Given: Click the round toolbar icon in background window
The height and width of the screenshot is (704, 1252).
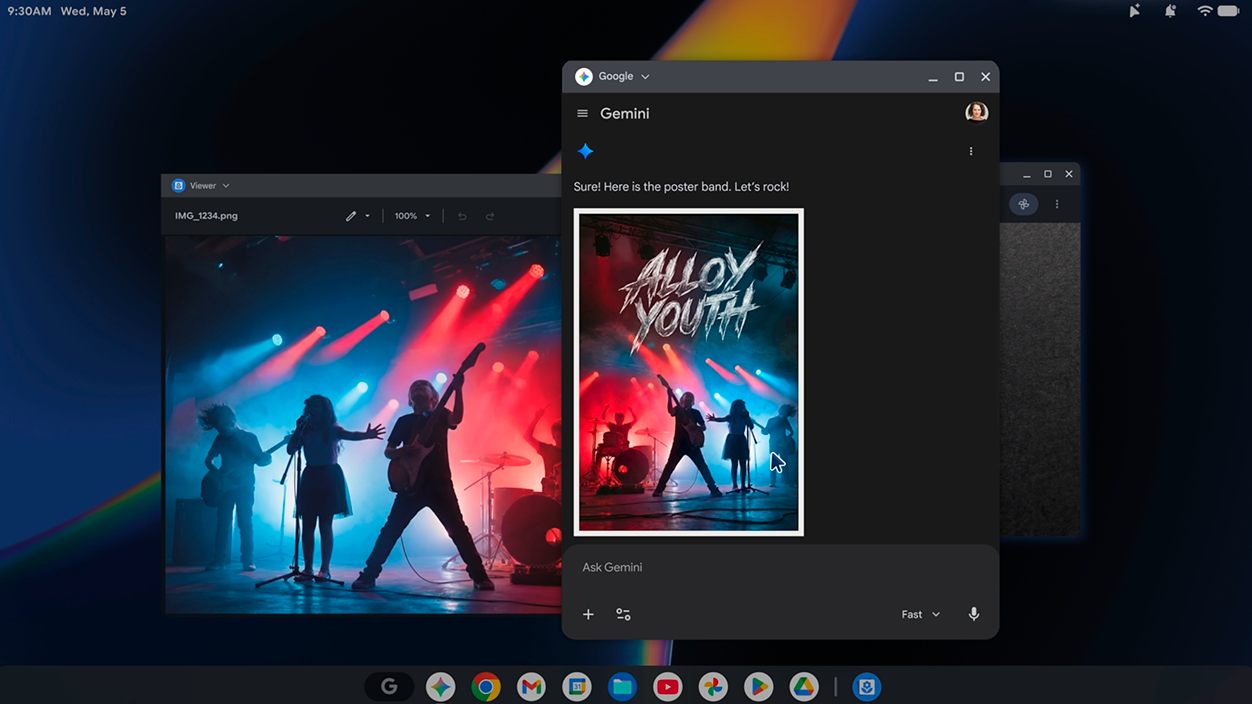Looking at the screenshot, I should tap(1023, 204).
